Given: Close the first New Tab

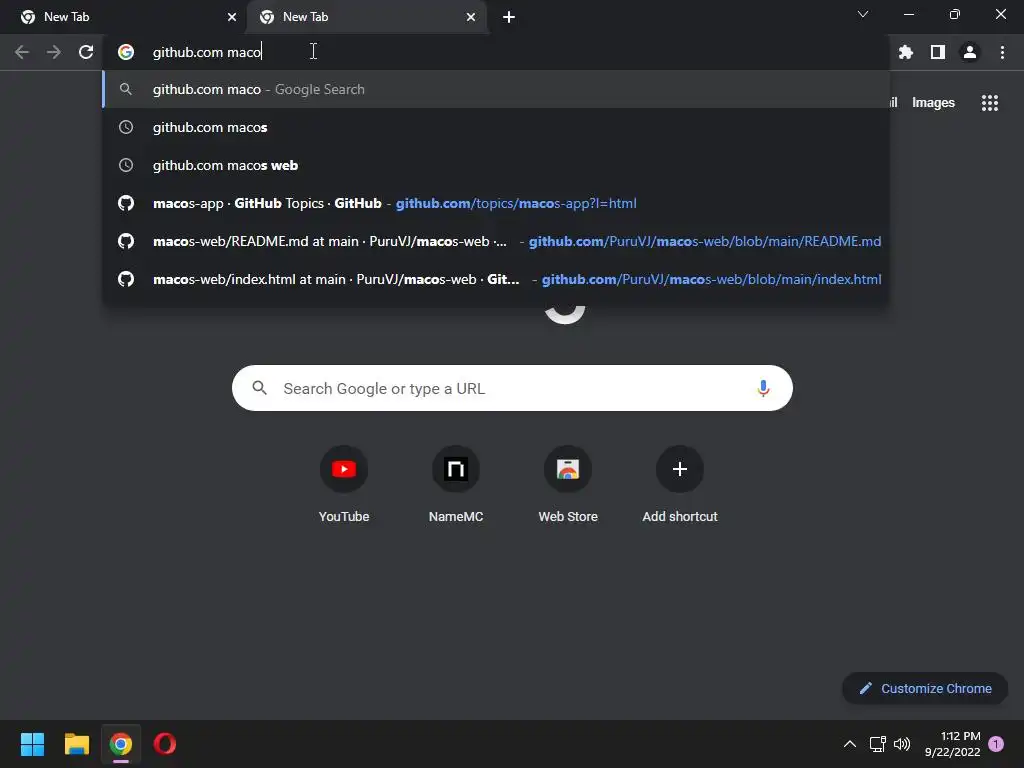Looking at the screenshot, I should click(x=232, y=17).
